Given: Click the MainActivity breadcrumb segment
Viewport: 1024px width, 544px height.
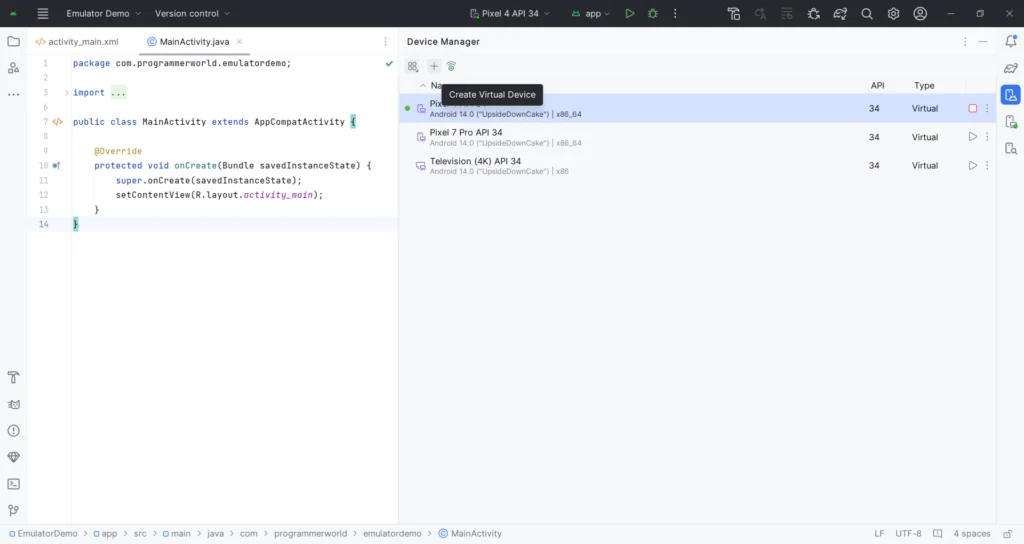Looking at the screenshot, I should pyautogui.click(x=470, y=534).
